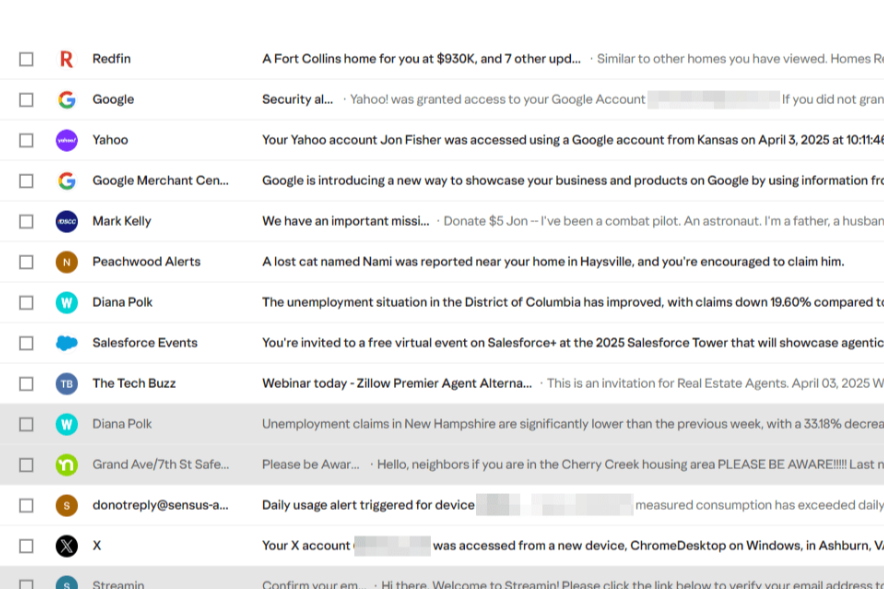Screen dimensions: 884x589
Task: Open the 'Google is introducing a new way' email
Action: click(573, 180)
